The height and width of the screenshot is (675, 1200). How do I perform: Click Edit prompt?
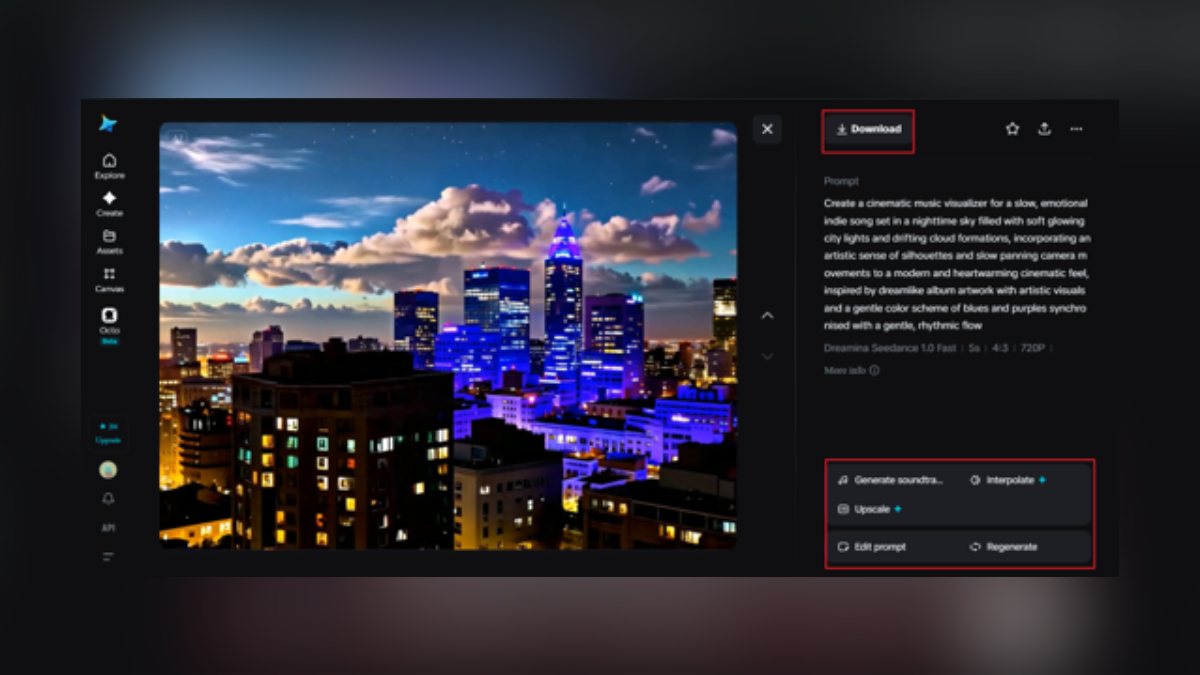coord(872,547)
